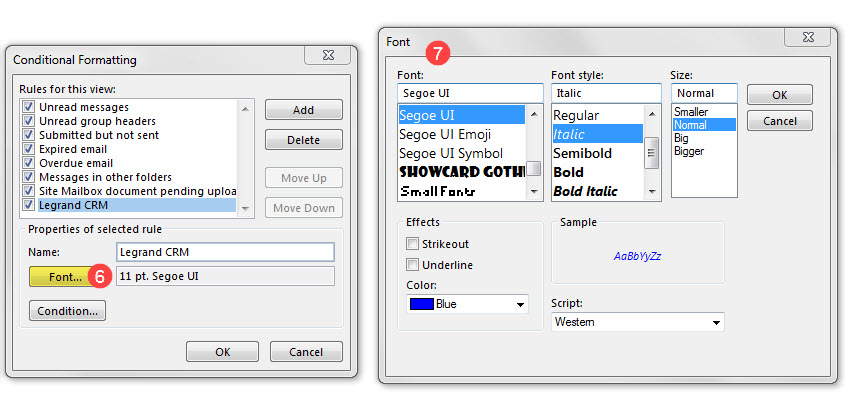Open the Condition... settings
The image size is (845, 412).
[x=68, y=311]
